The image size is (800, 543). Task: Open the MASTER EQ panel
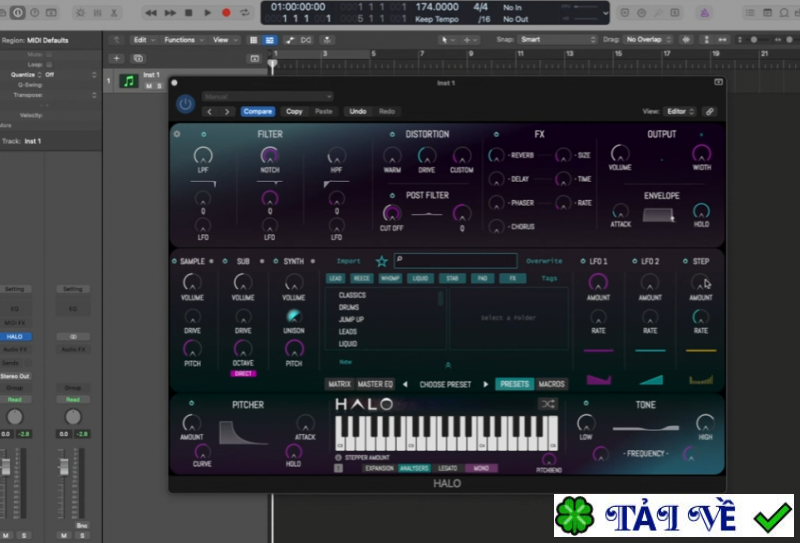click(376, 384)
